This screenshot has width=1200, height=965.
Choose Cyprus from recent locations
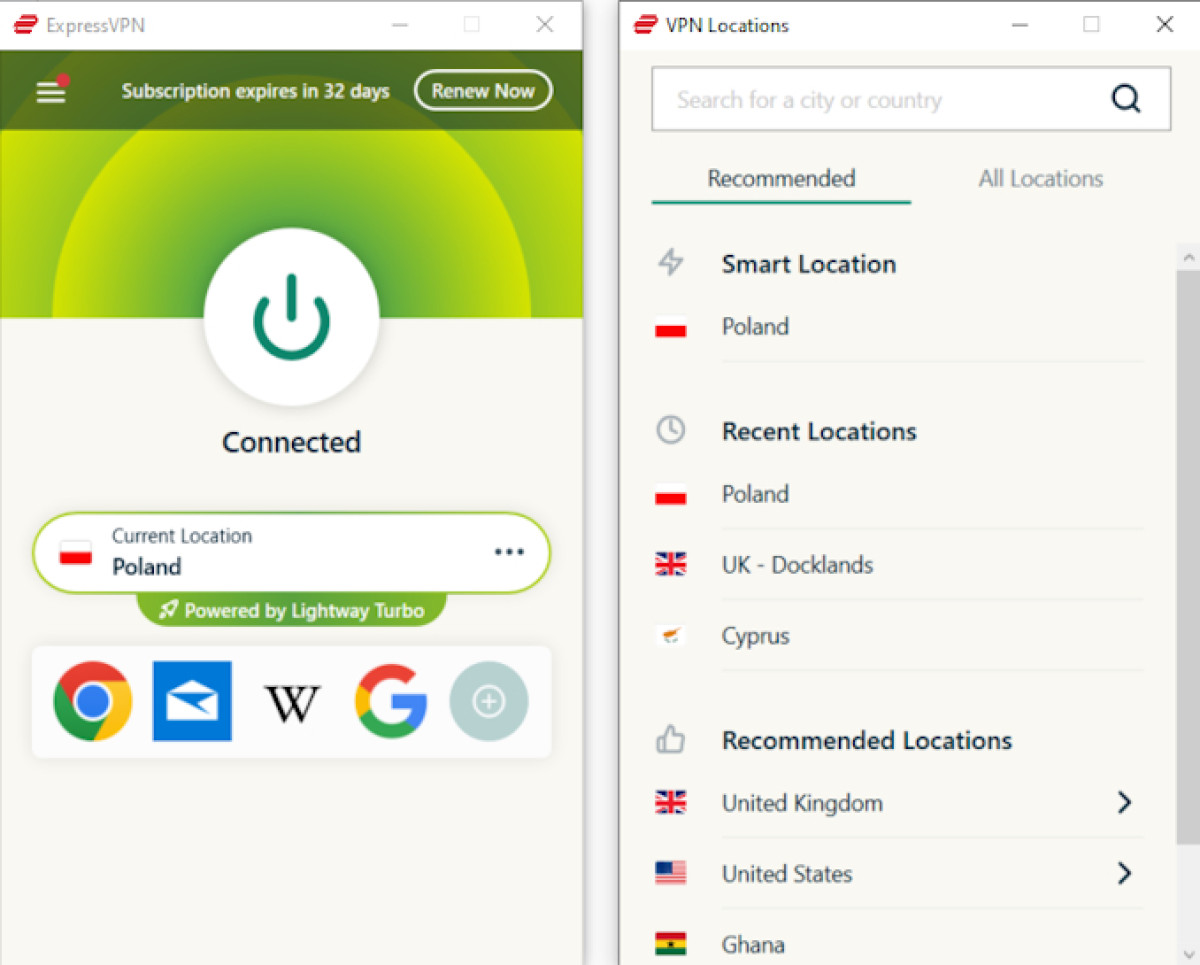point(756,636)
